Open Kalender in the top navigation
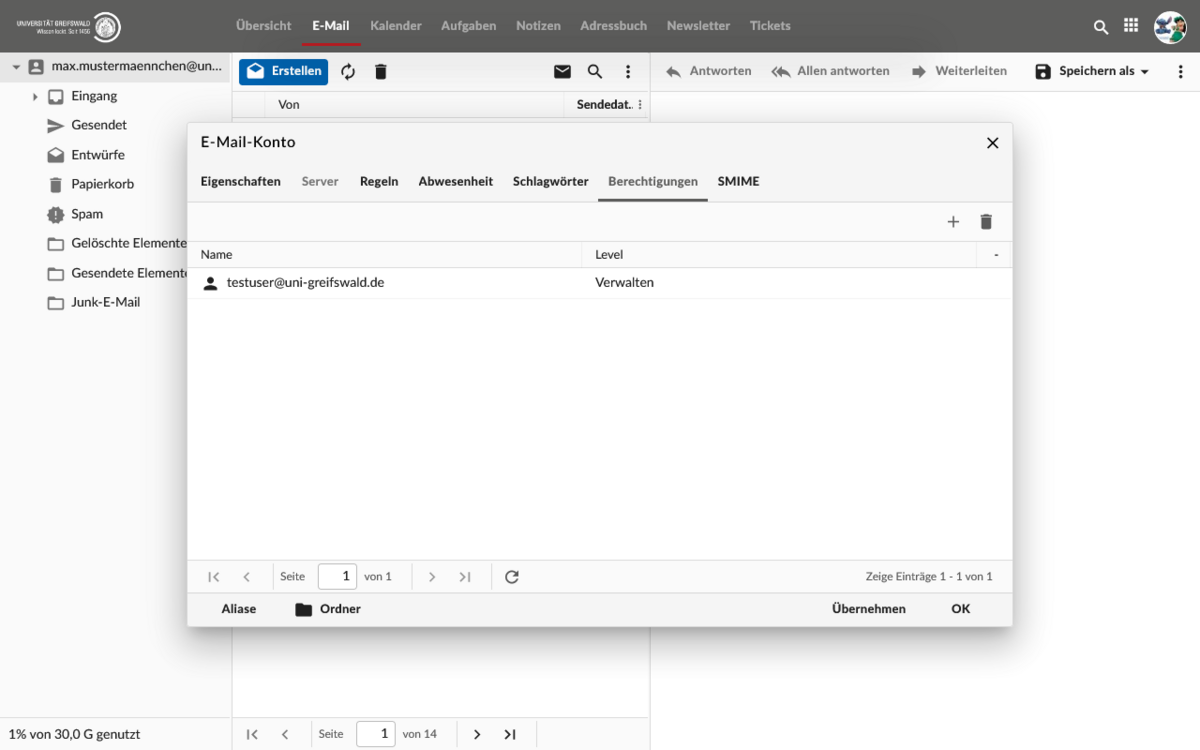The image size is (1200, 750). [395, 26]
